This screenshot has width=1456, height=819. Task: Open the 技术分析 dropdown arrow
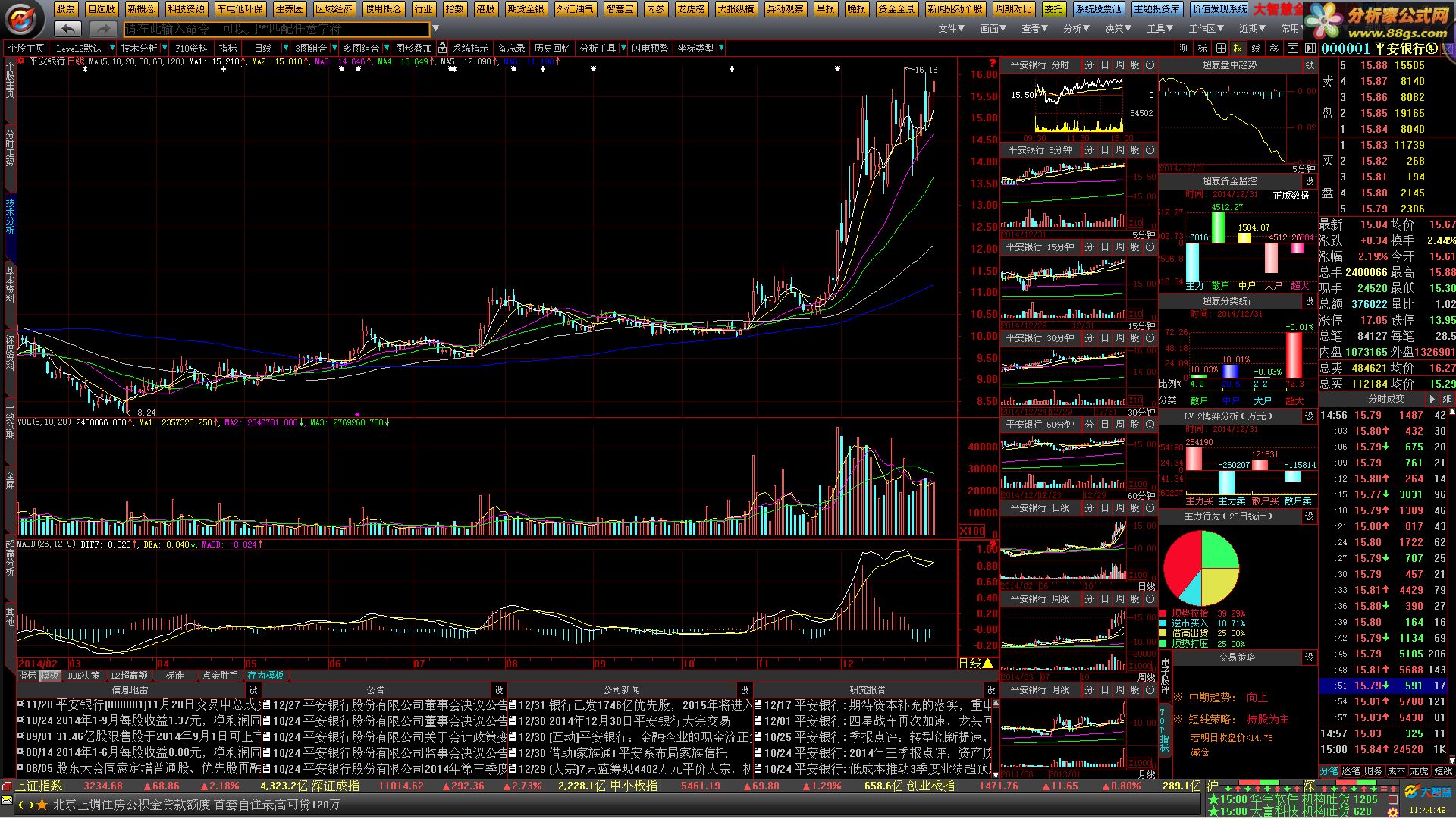[165, 49]
